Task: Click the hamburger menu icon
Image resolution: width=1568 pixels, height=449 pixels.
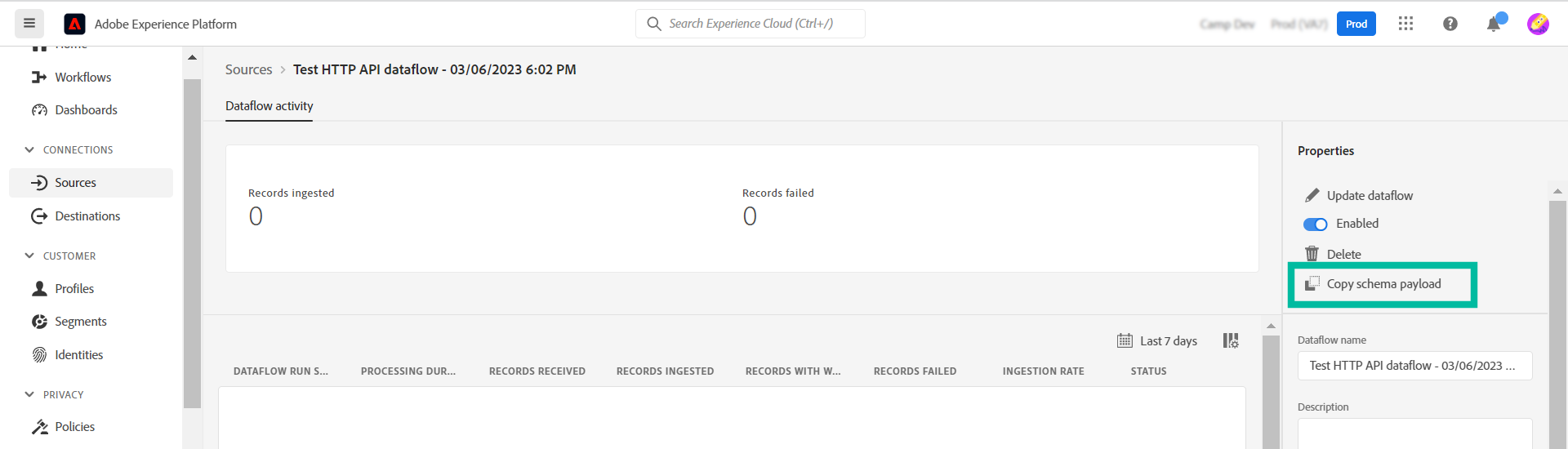Action: click(29, 24)
